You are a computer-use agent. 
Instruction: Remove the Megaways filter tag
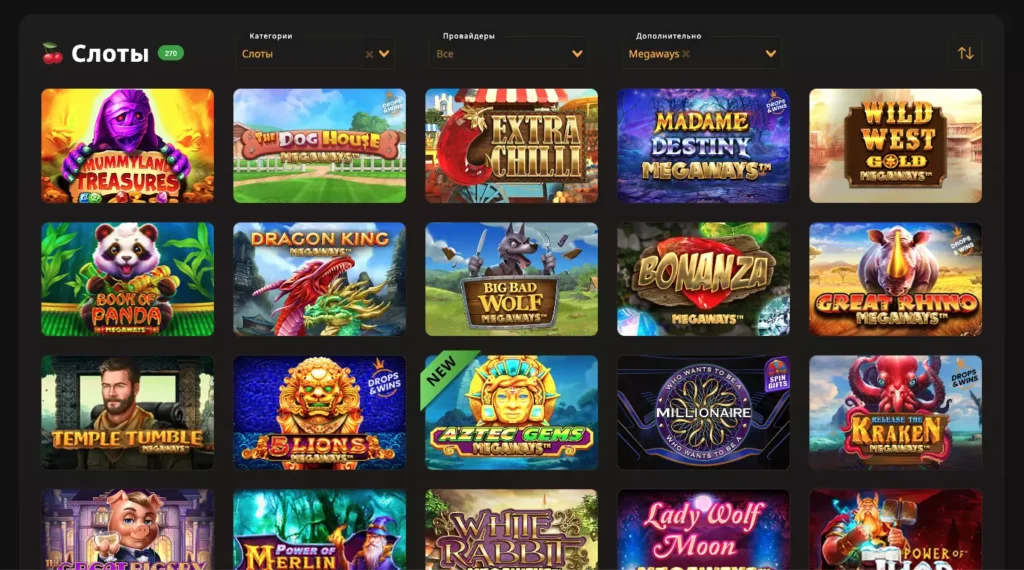[686, 54]
